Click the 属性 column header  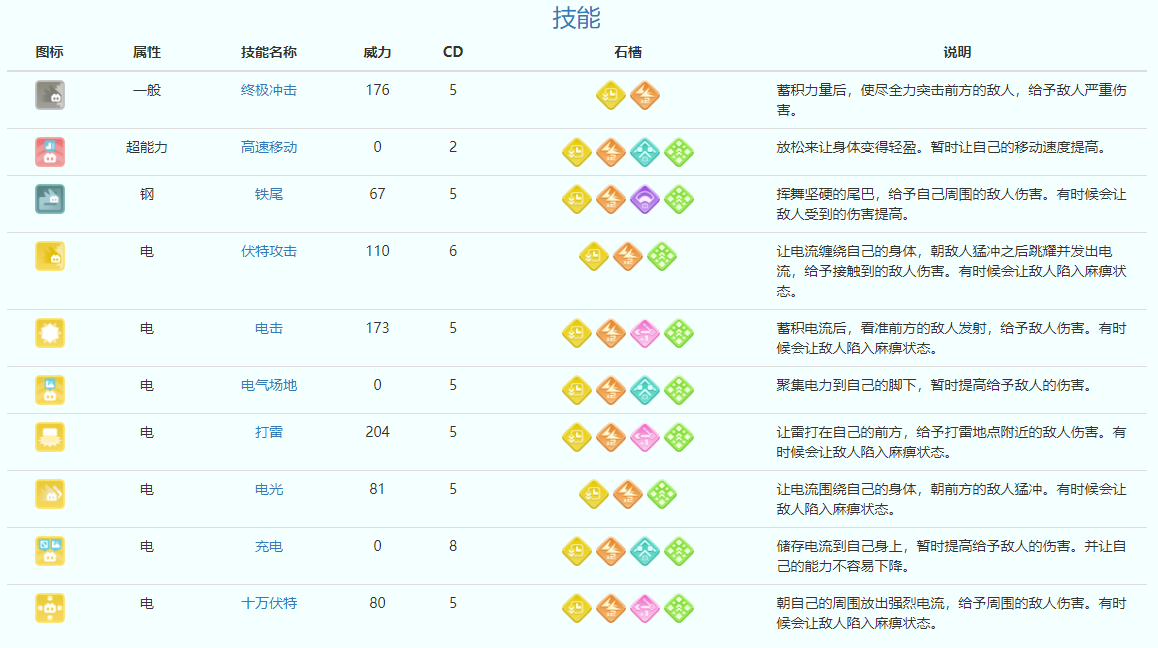click(147, 52)
